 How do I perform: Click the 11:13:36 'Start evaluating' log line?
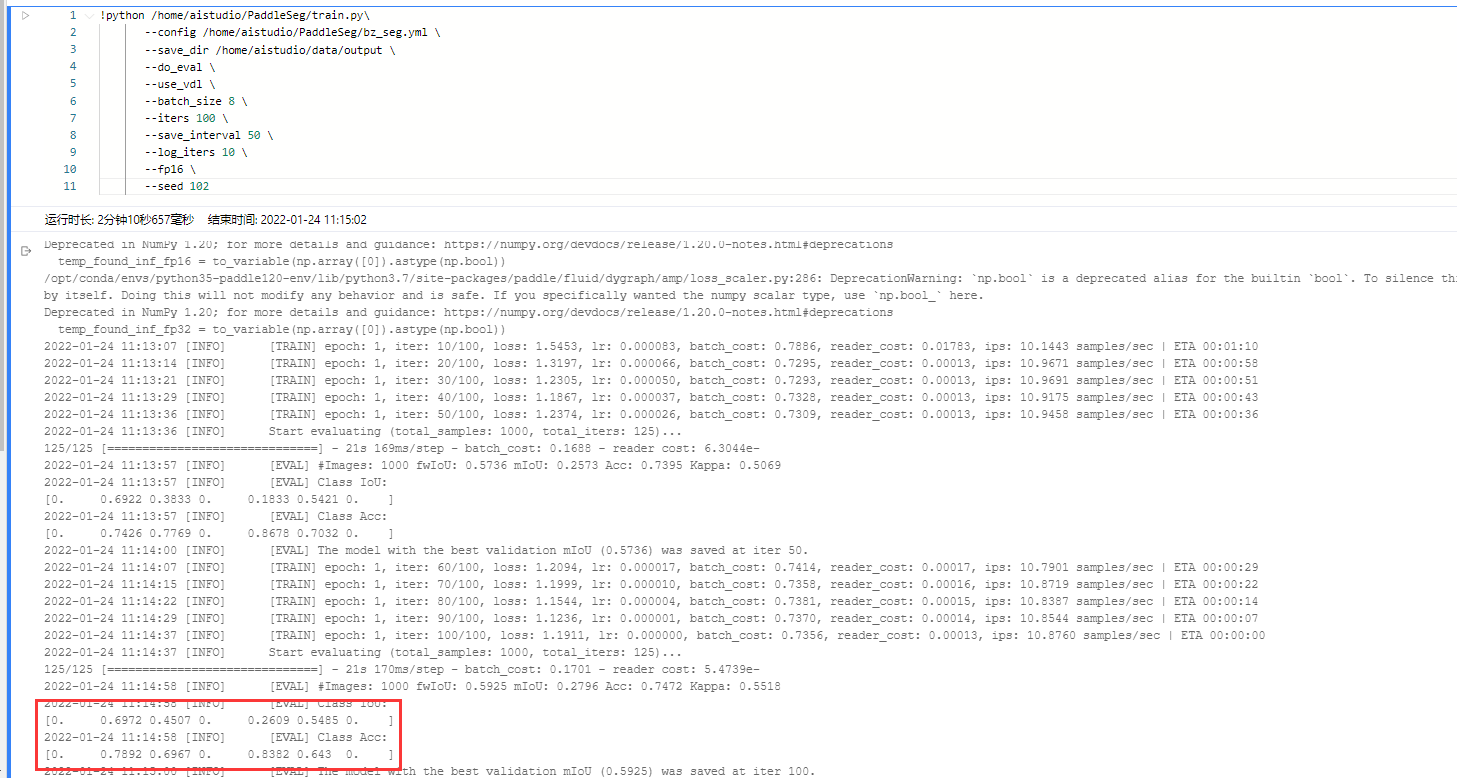(x=363, y=431)
